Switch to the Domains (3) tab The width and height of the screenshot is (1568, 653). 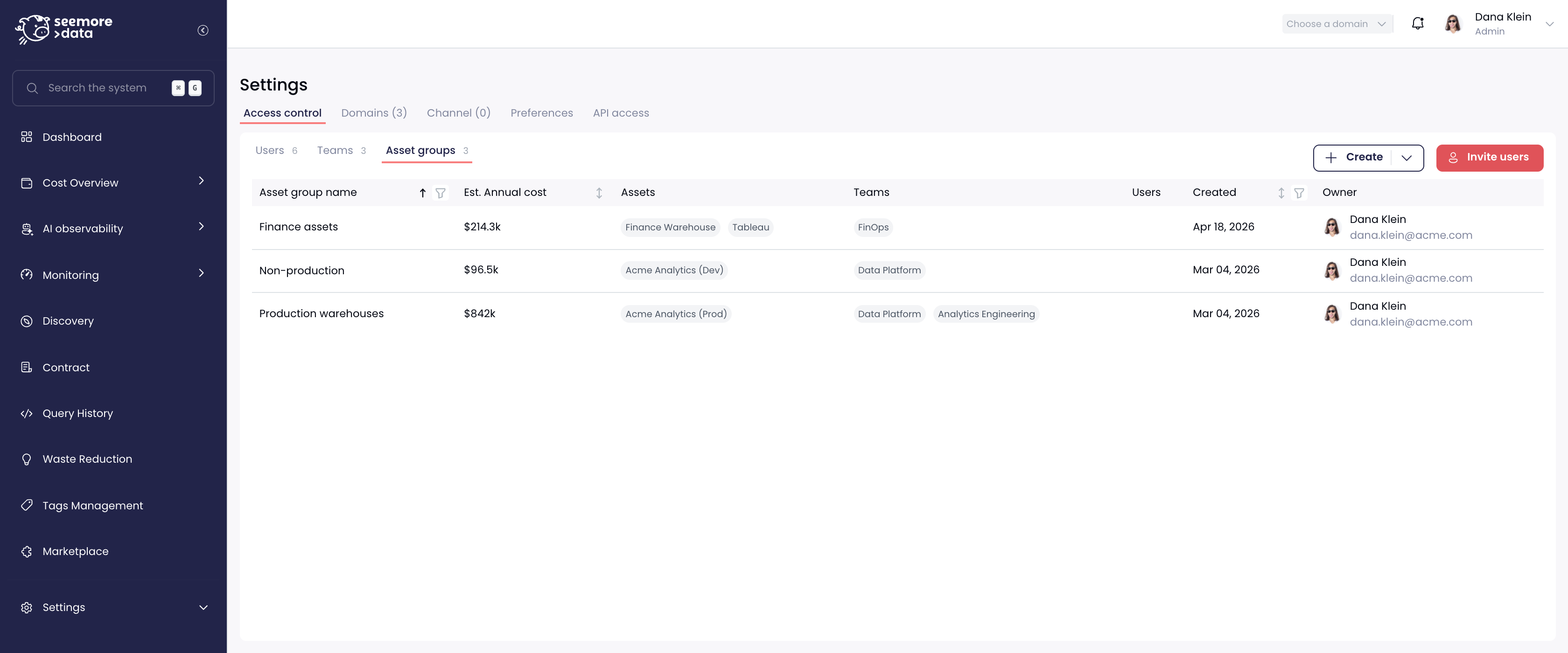click(374, 113)
